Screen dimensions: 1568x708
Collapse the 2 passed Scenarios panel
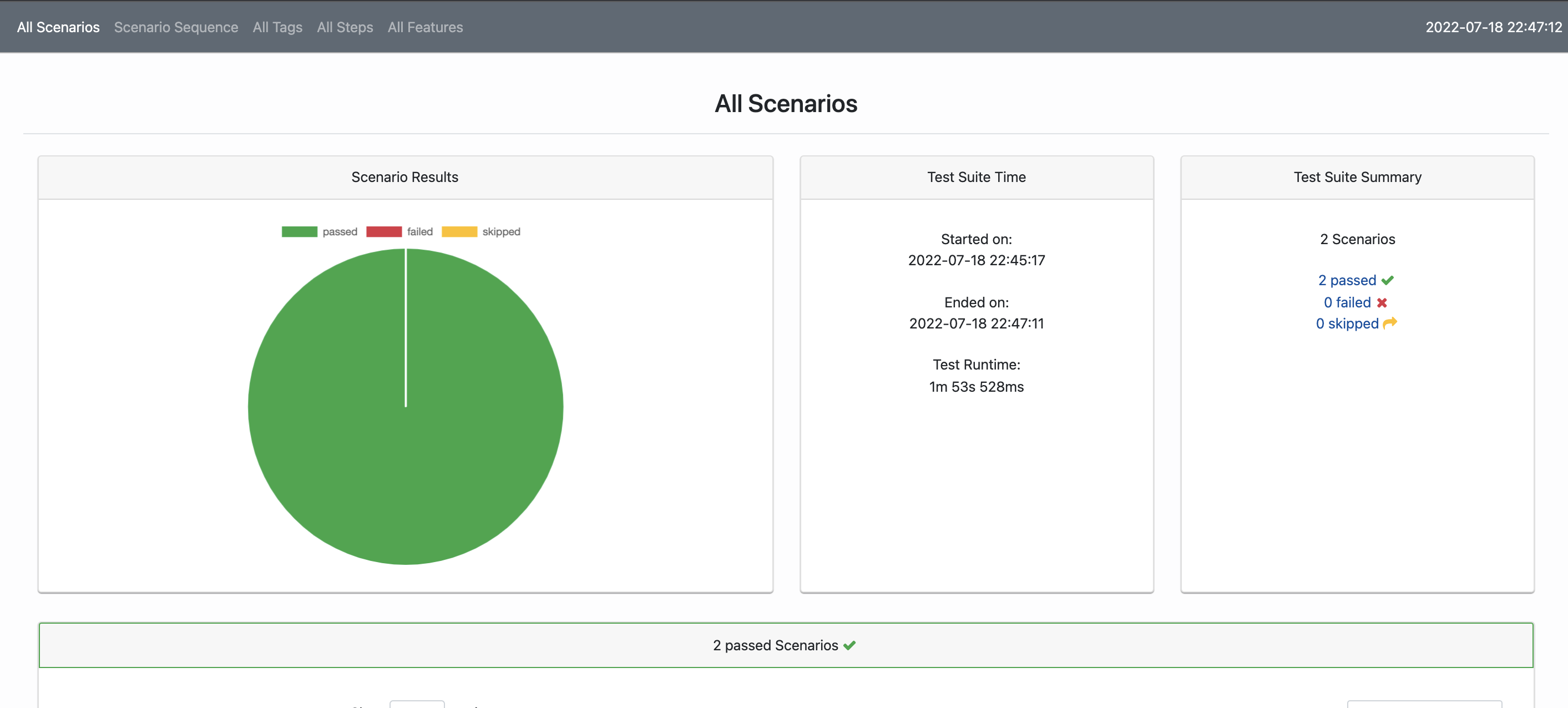[775, 645]
